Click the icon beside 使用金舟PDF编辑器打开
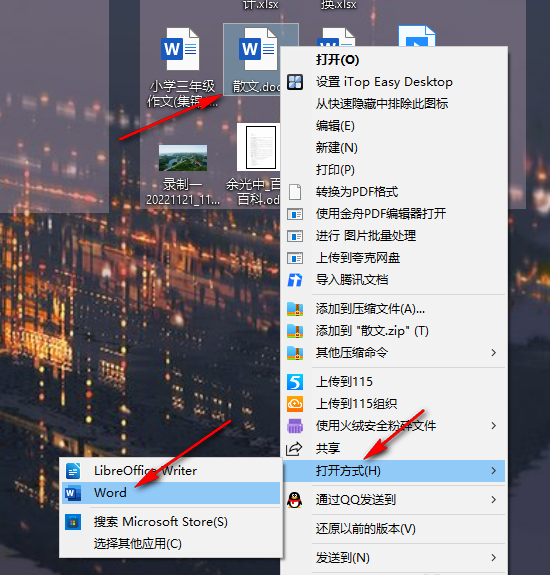The width and height of the screenshot is (550, 575). (x=295, y=214)
